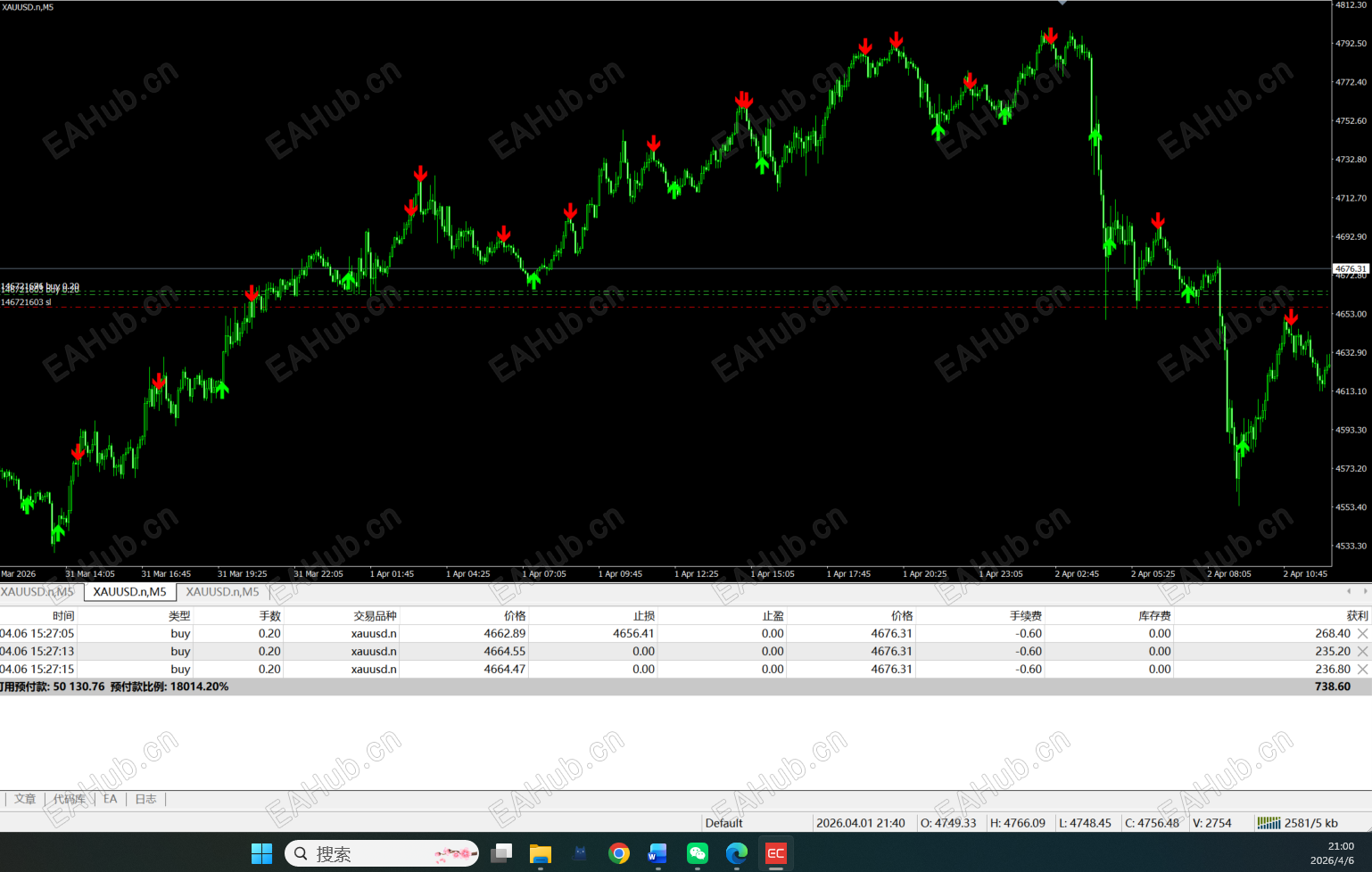Image resolution: width=1372 pixels, height=872 pixels.
Task: Sort orders by the 时间 column
Action: (63, 616)
